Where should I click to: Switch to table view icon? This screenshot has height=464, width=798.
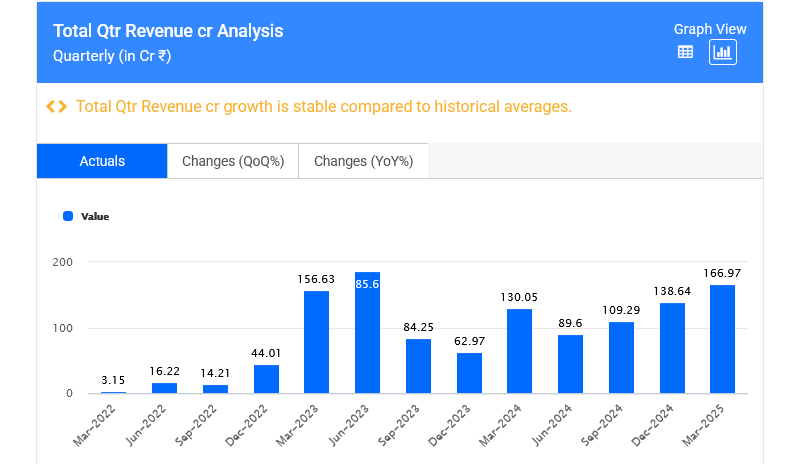click(x=685, y=52)
